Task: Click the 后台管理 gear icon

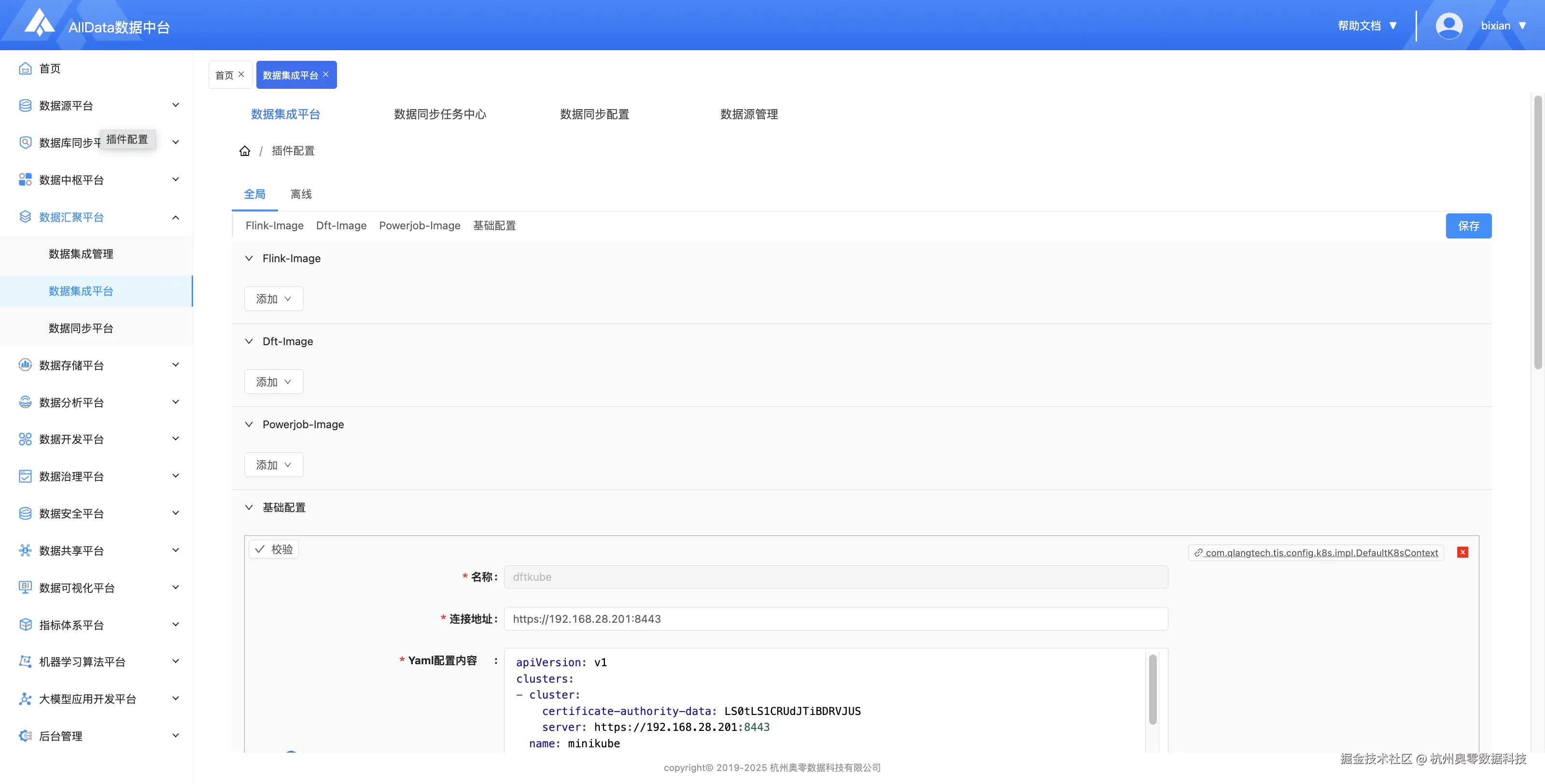Action: [25, 735]
